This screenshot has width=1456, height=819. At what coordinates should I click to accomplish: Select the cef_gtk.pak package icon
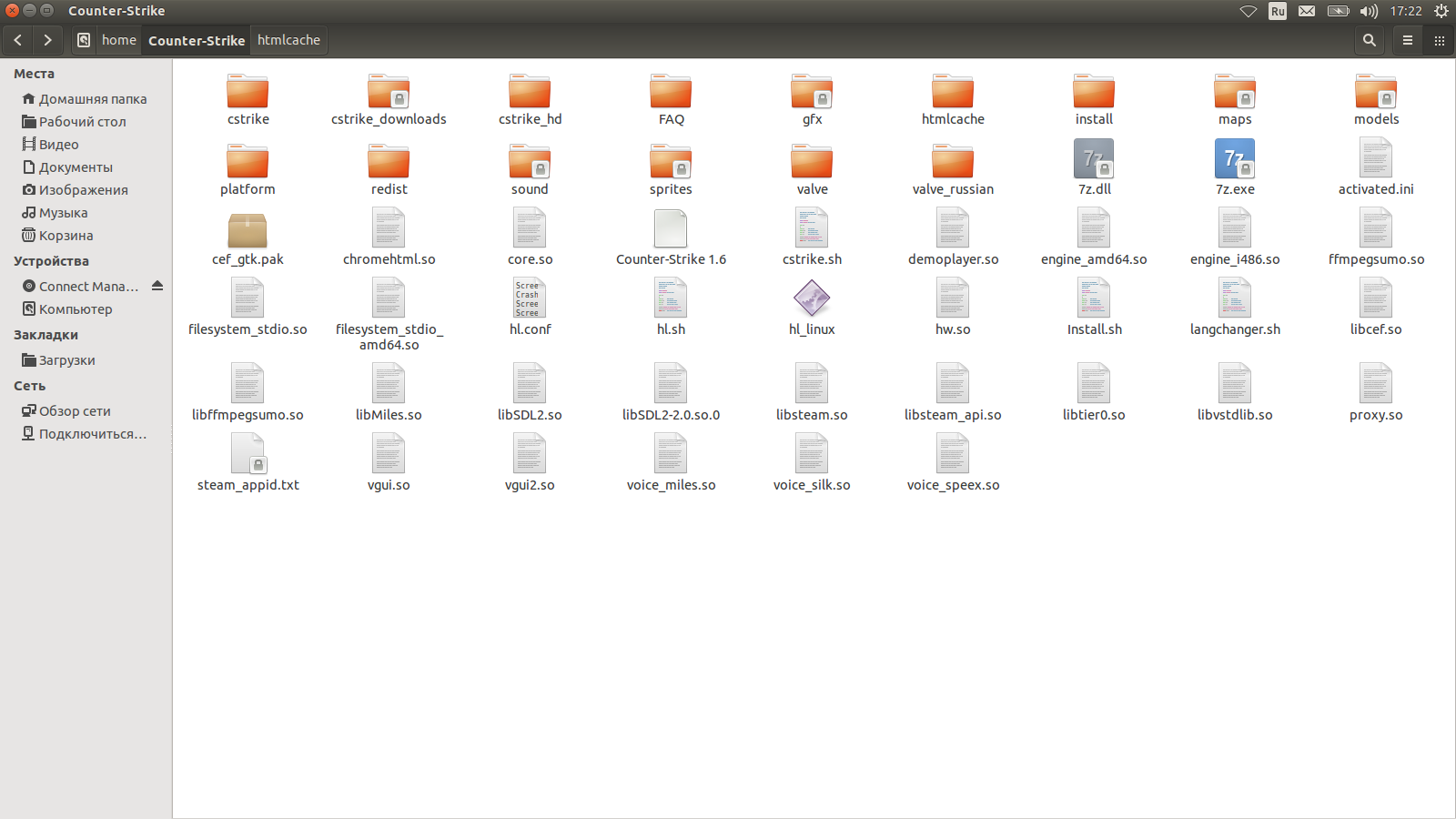pos(248,230)
